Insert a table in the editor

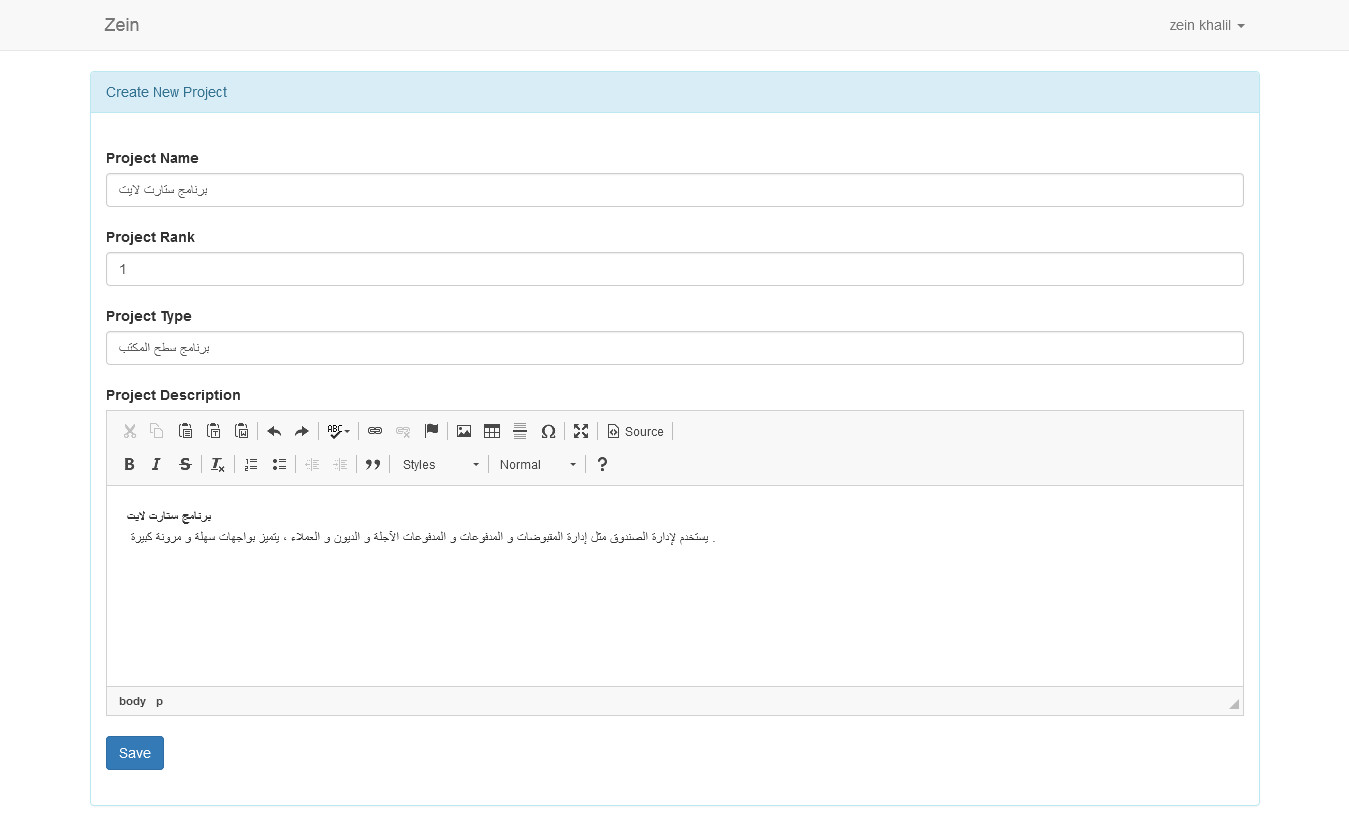click(491, 431)
